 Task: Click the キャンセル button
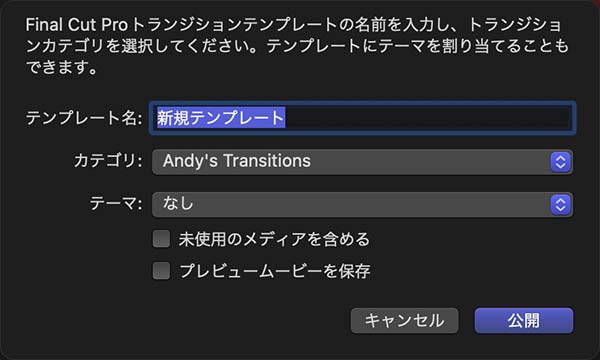pyautogui.click(x=404, y=321)
